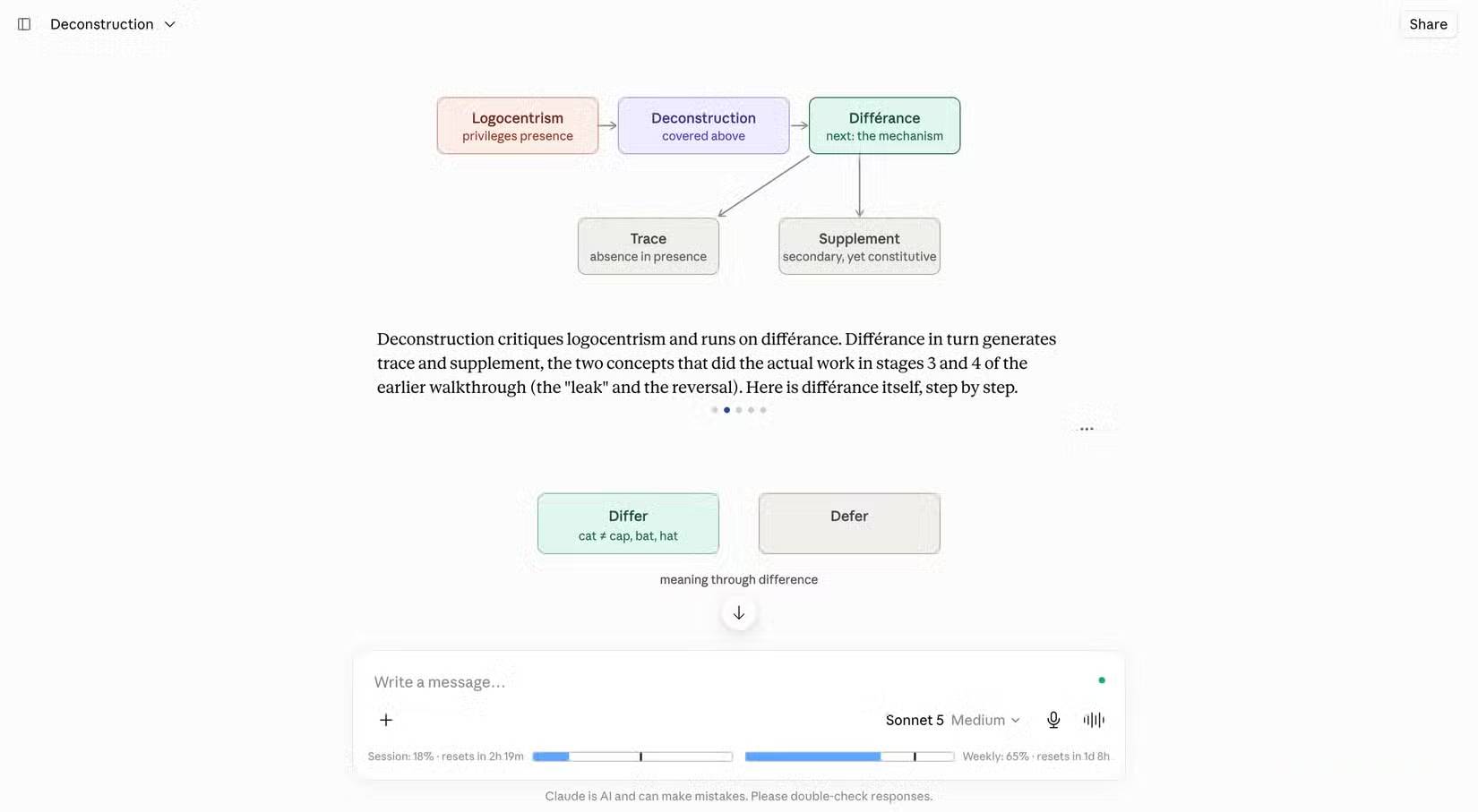Click the Share button
Screen dimensions: 1478x812
pyautogui.click(x=1428, y=24)
